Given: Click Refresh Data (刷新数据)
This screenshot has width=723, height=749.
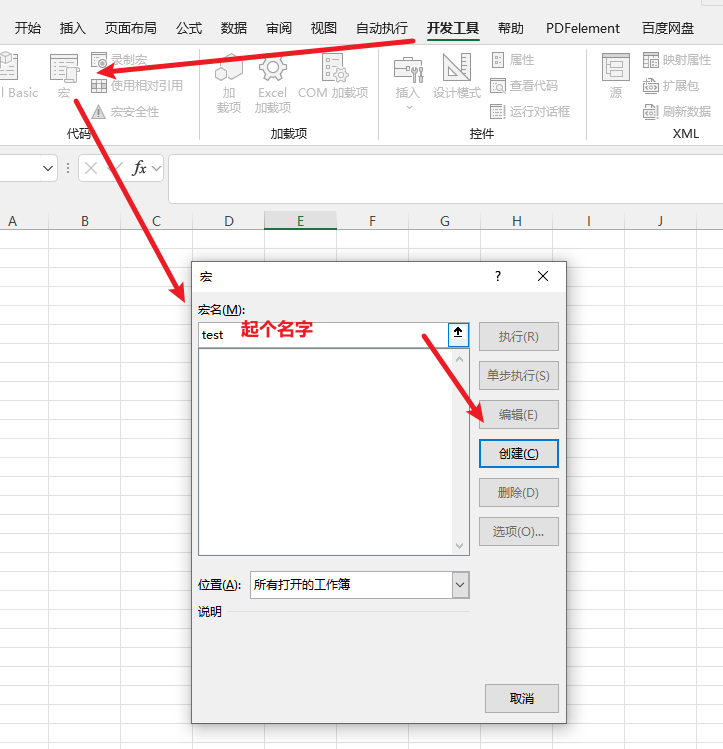Looking at the screenshot, I should point(677,112).
